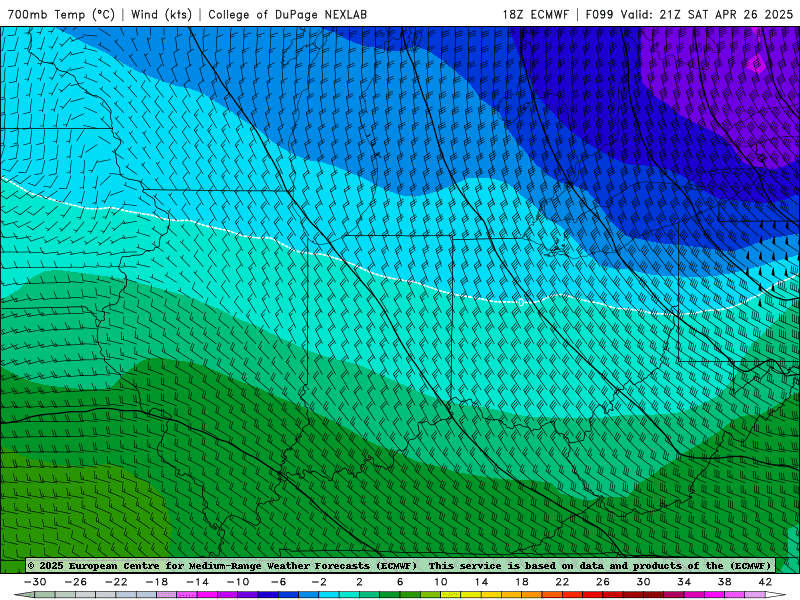Click the '38' color scale label

point(724,582)
